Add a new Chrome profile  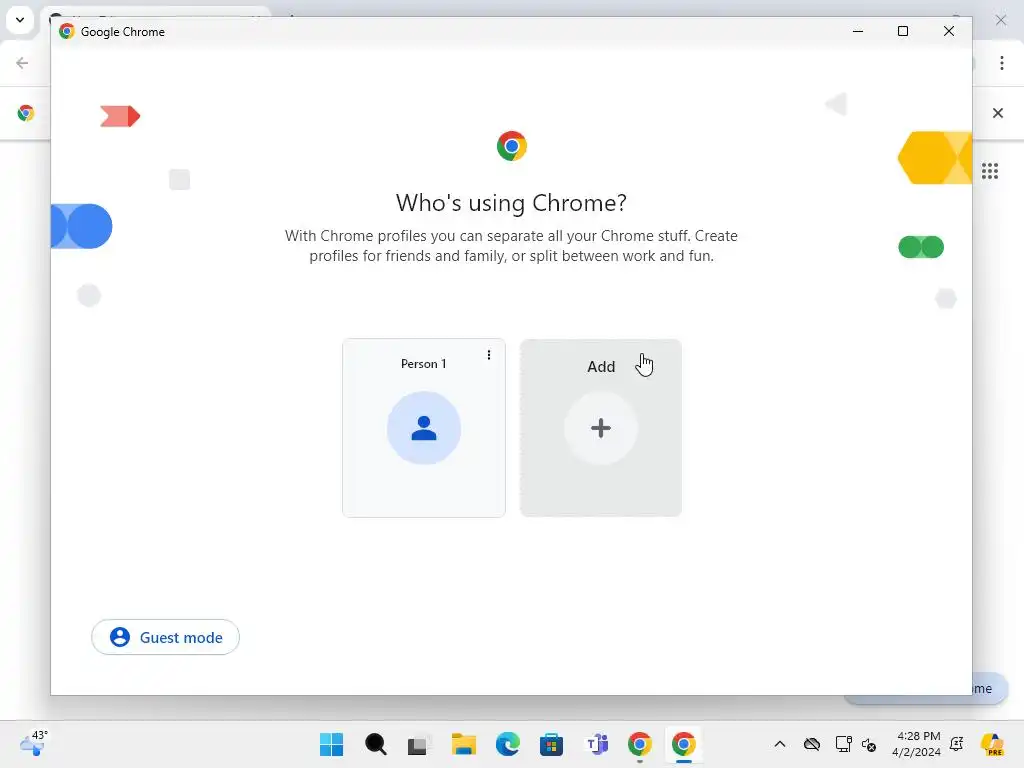pyautogui.click(x=601, y=428)
